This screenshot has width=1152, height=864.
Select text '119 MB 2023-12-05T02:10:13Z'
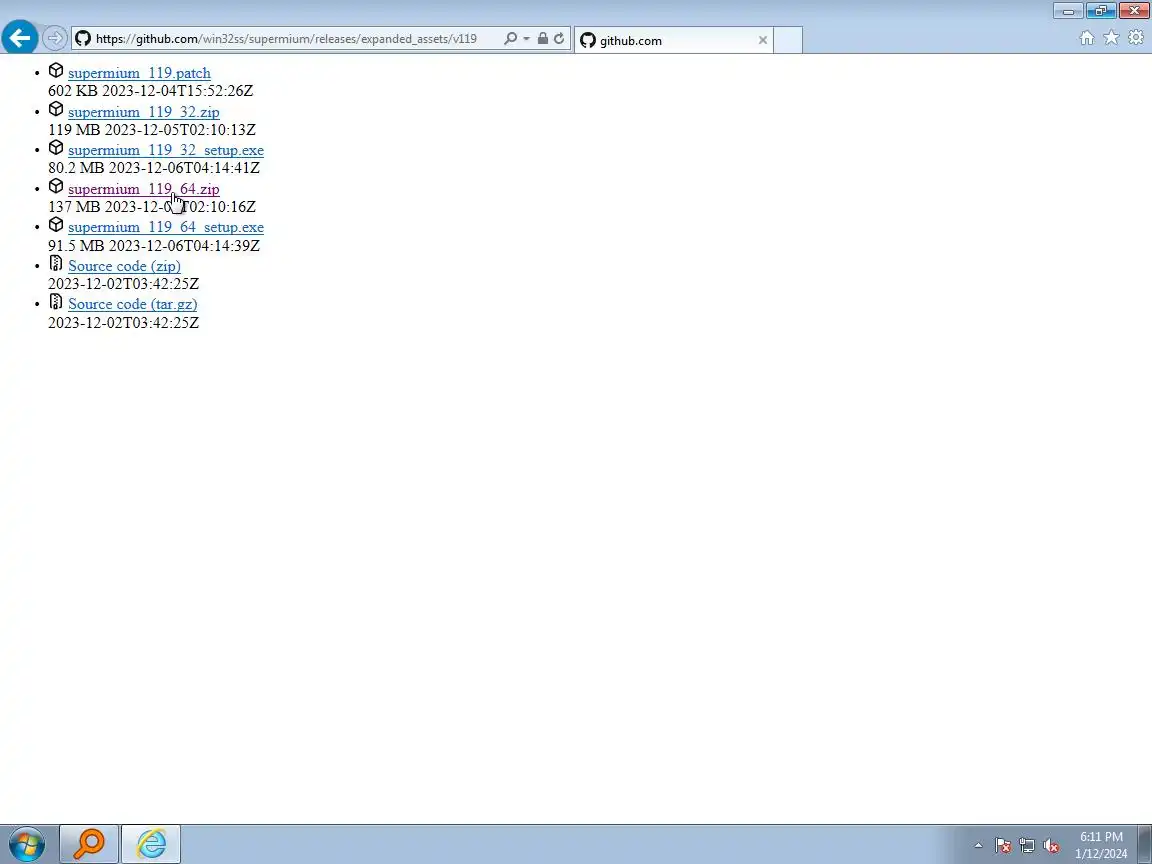click(x=152, y=130)
